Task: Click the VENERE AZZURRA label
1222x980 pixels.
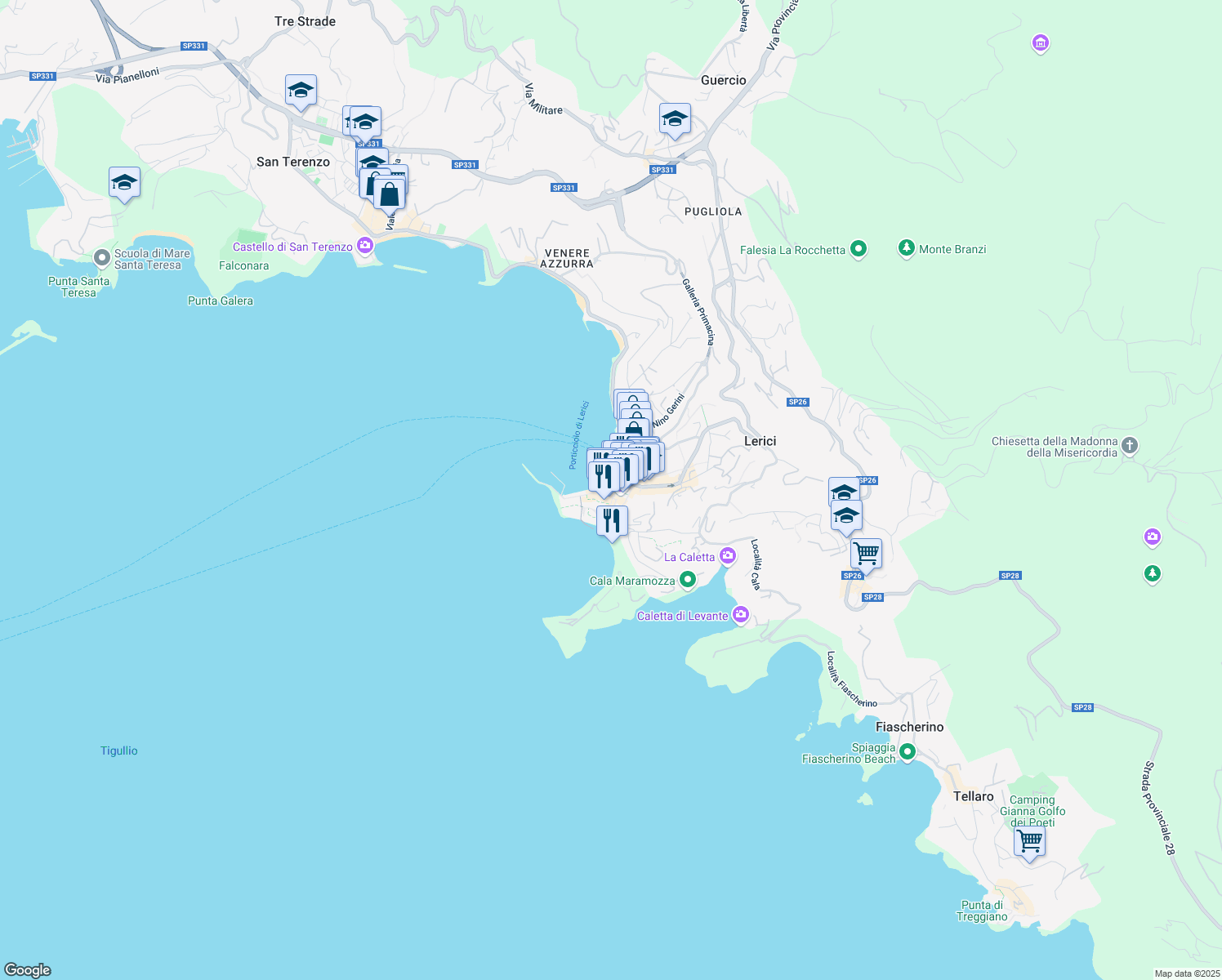Action: coord(567,259)
